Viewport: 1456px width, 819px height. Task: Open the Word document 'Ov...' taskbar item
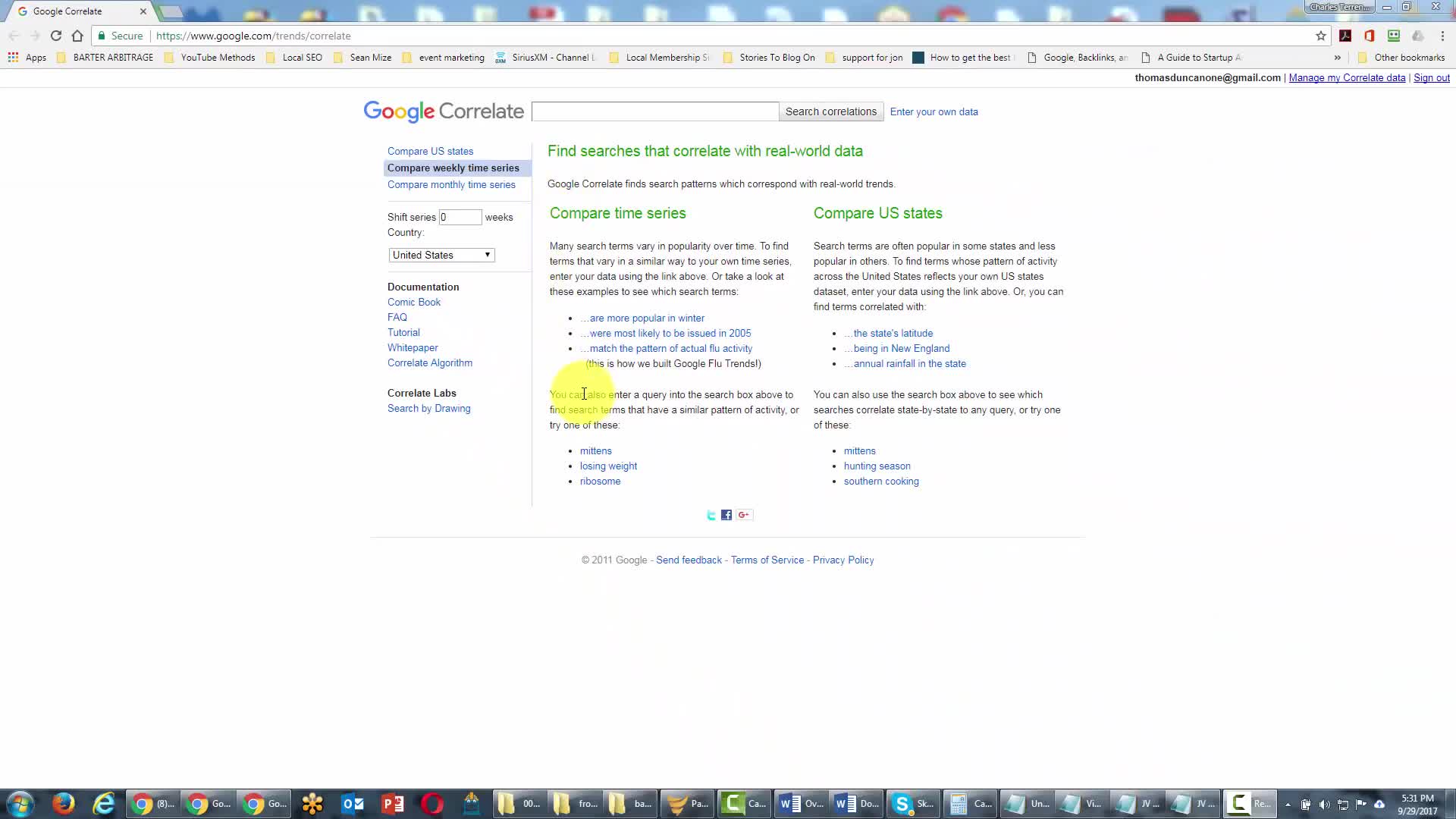click(801, 804)
